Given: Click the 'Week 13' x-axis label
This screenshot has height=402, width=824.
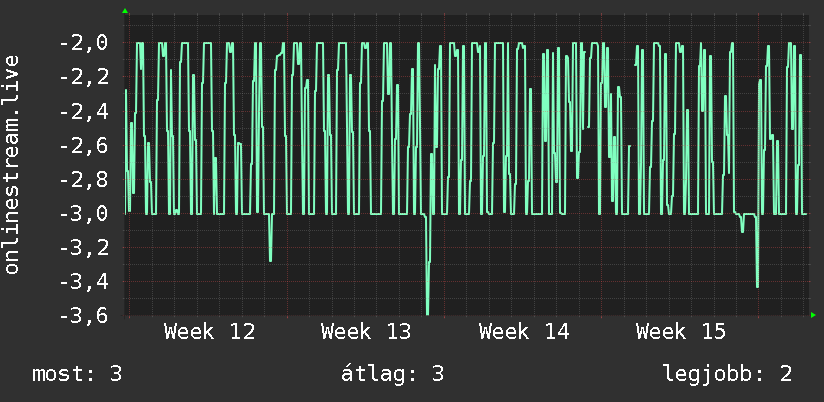Looking at the screenshot, I should point(366,332).
